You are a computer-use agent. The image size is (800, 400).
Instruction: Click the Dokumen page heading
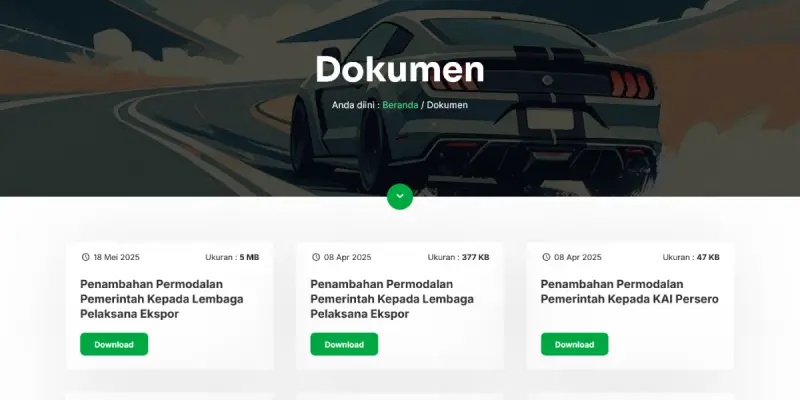[399, 69]
